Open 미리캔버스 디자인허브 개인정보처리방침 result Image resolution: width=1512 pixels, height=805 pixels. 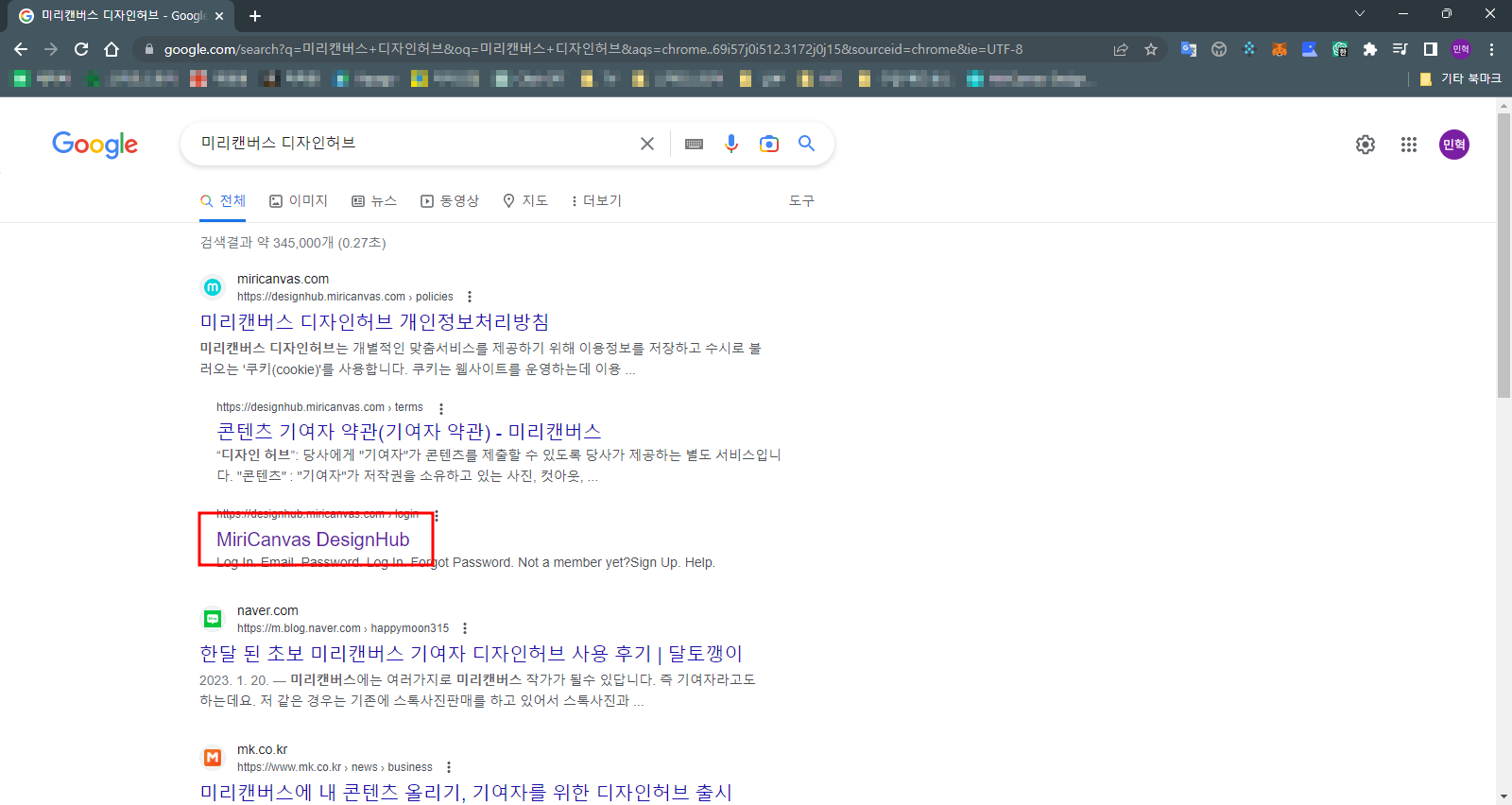click(x=374, y=322)
